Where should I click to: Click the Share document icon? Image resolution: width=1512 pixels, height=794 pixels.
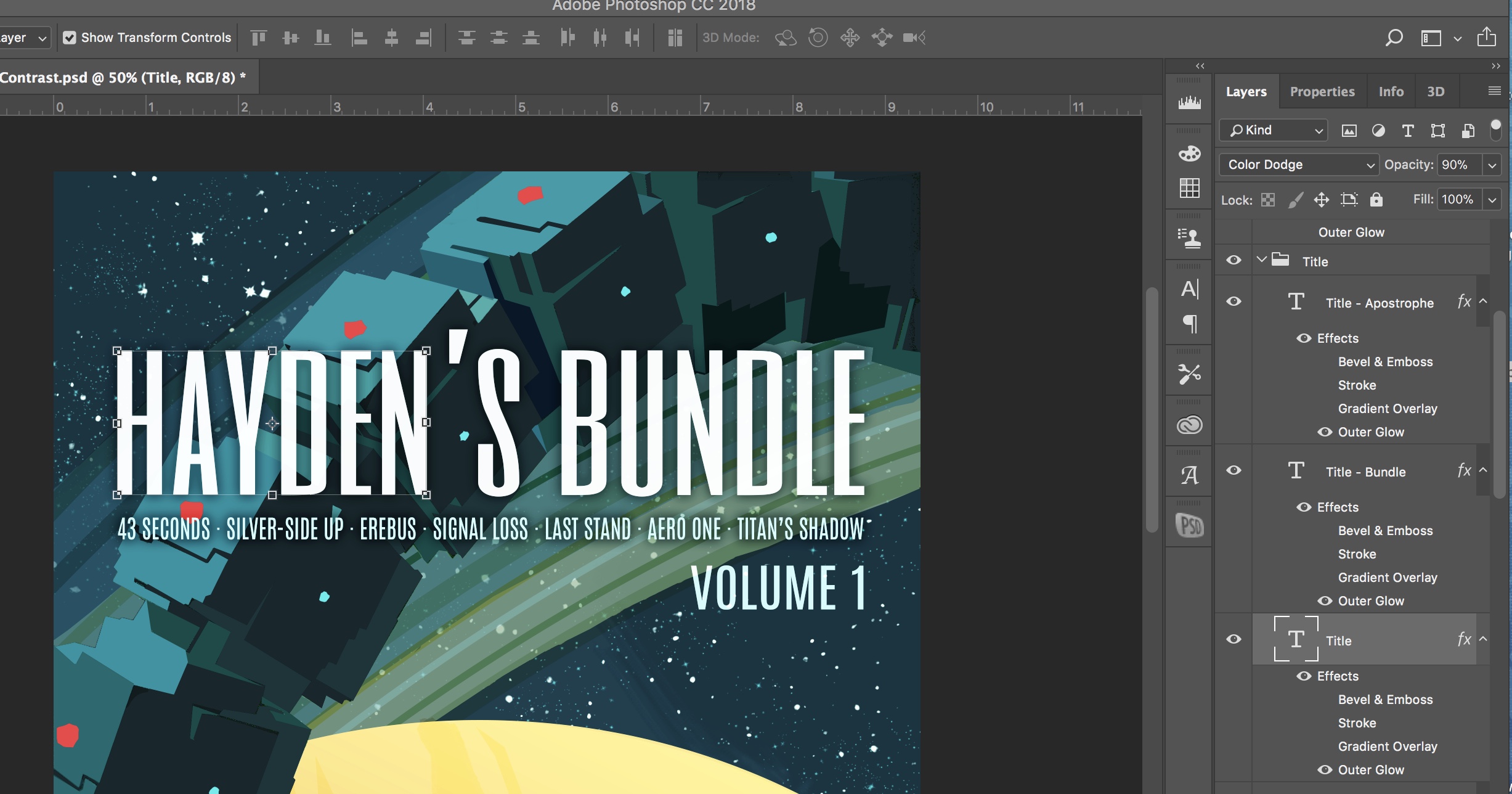click(x=1487, y=36)
